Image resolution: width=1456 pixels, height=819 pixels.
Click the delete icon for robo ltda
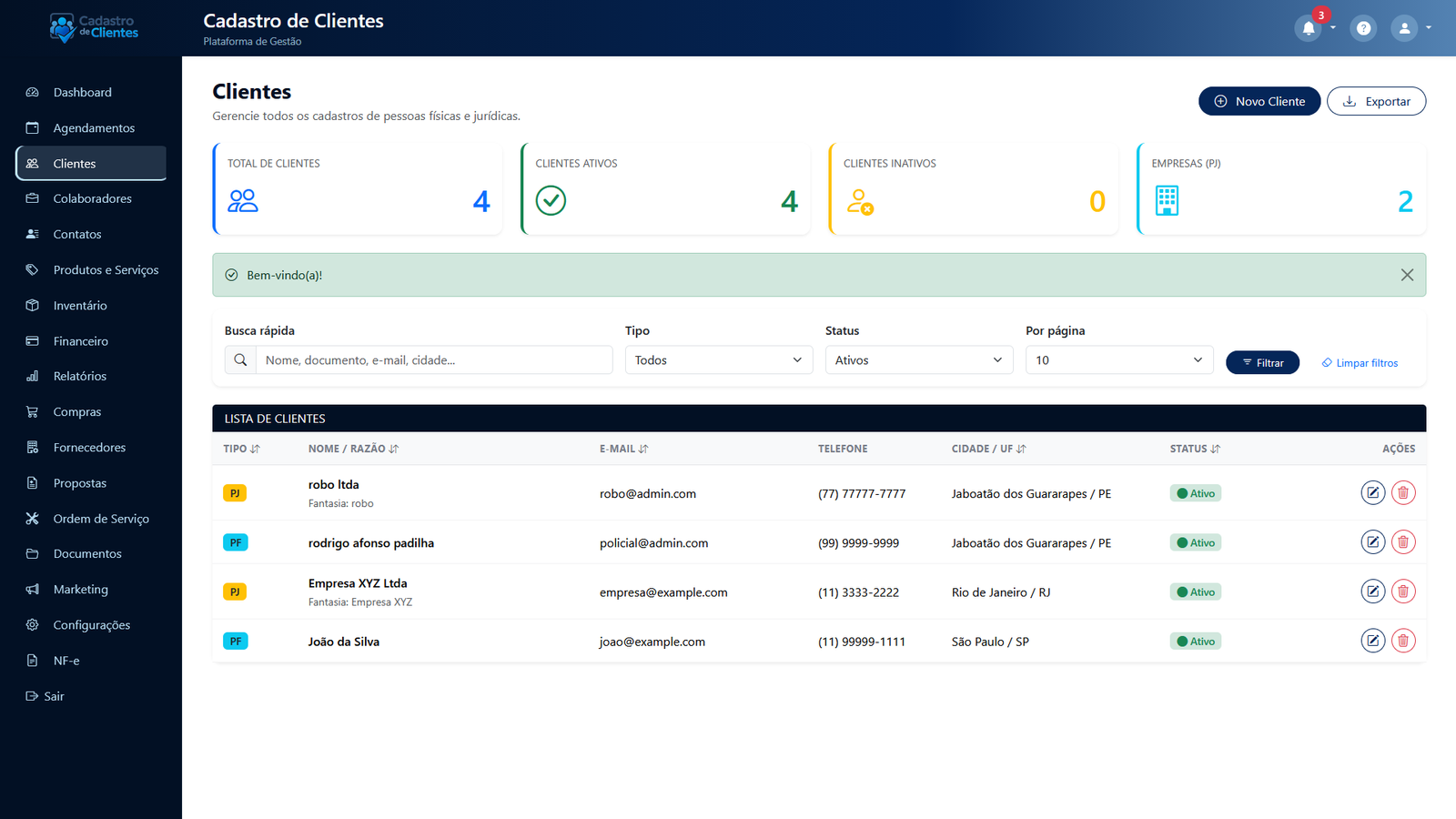click(1403, 492)
